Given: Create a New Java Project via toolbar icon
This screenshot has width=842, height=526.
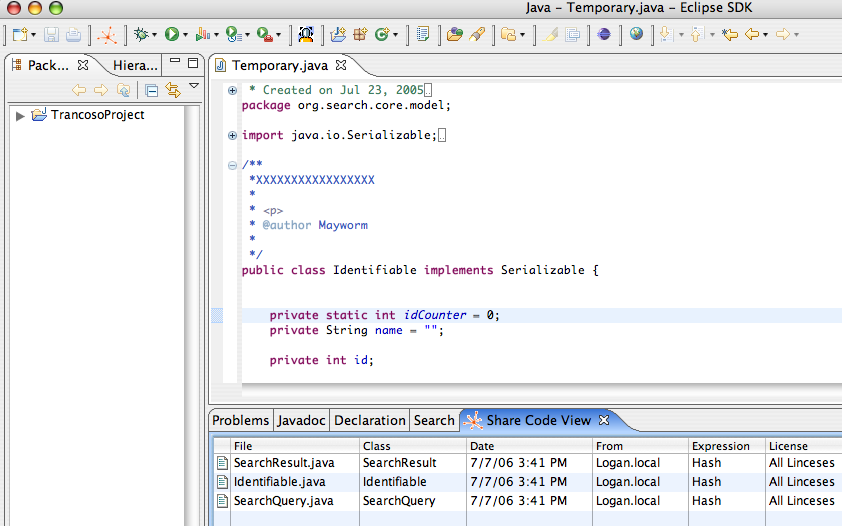Looking at the screenshot, I should pyautogui.click(x=338, y=35).
